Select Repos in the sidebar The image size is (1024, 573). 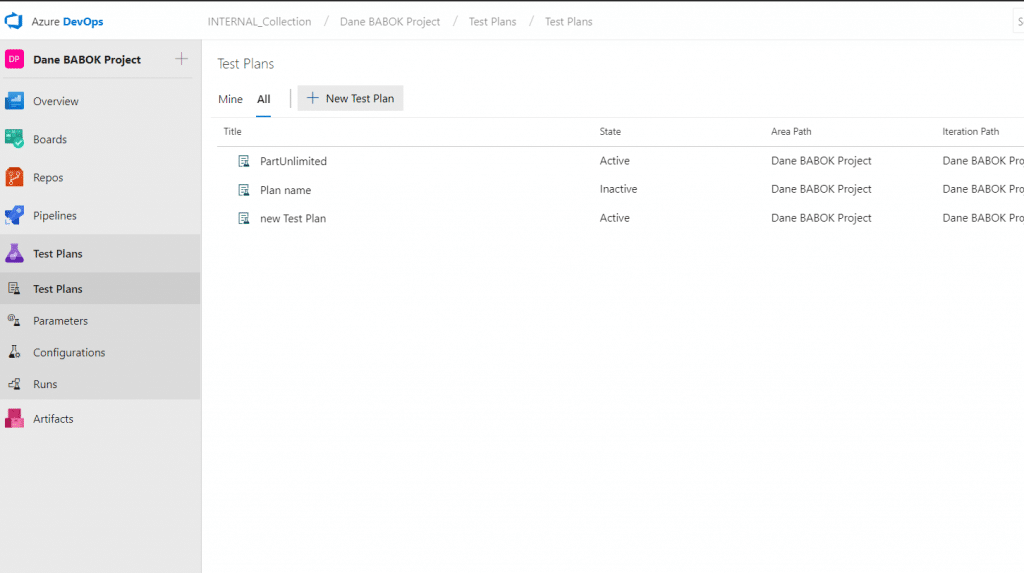[48, 177]
